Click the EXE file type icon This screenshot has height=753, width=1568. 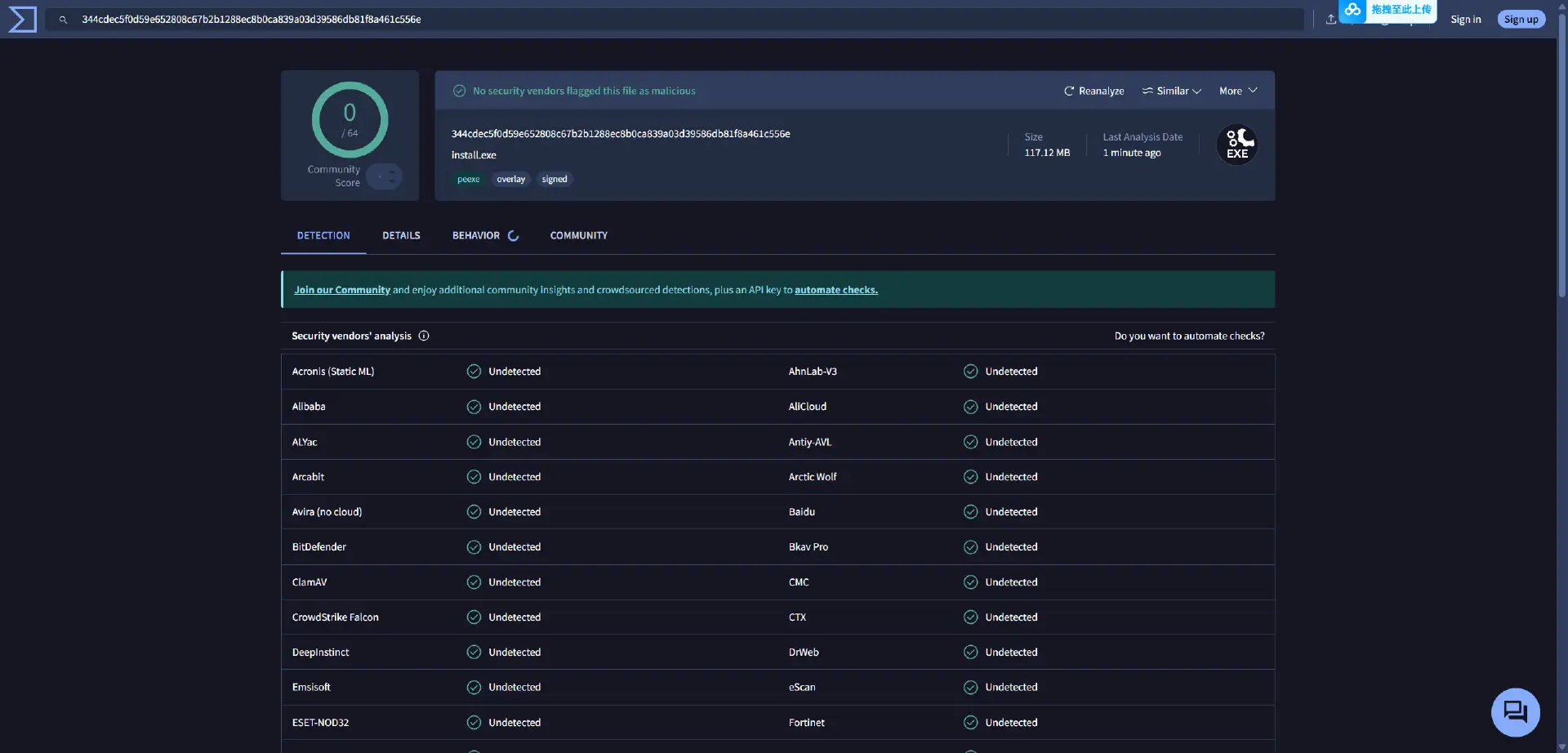point(1236,144)
